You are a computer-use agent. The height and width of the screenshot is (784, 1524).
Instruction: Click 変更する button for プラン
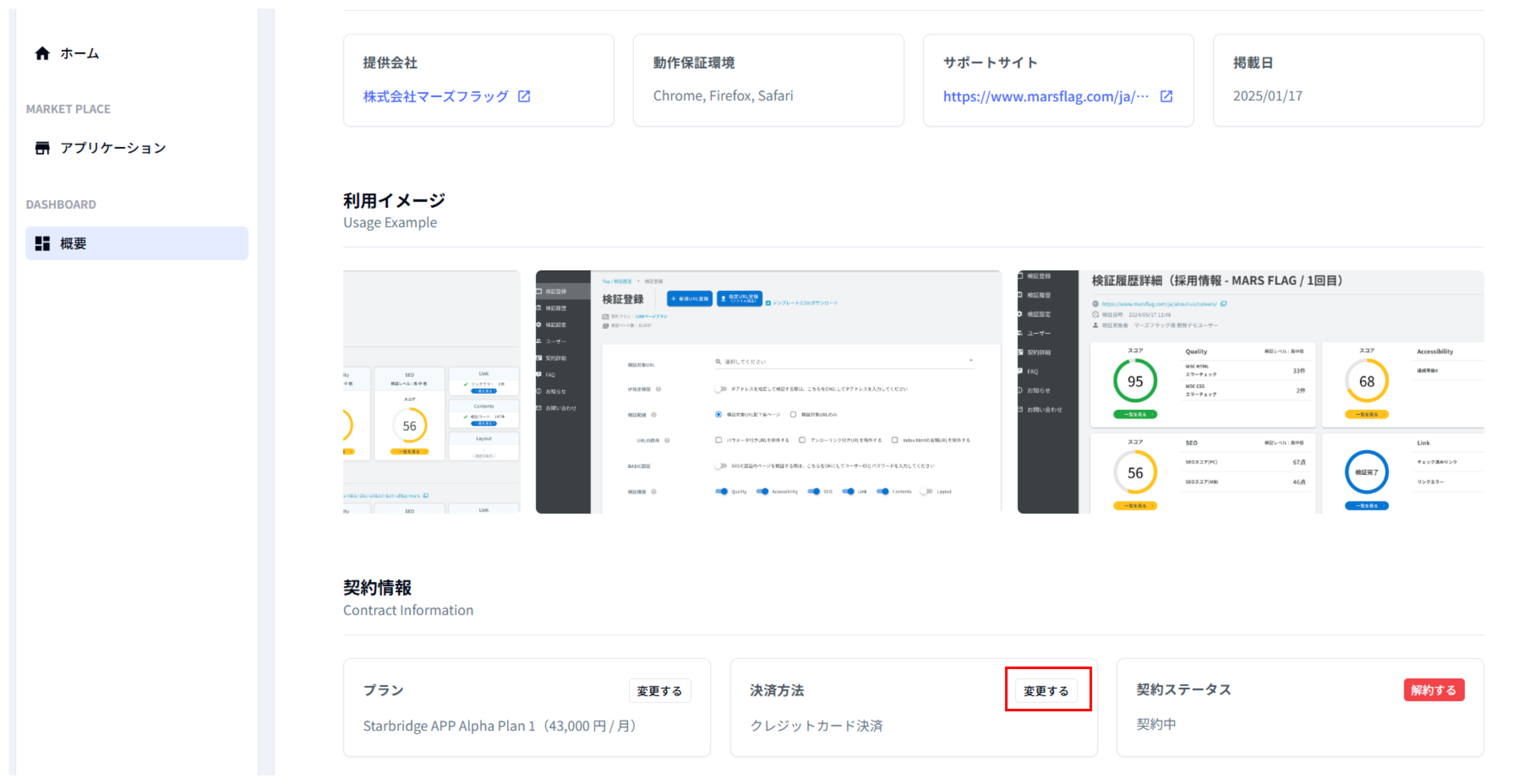(659, 691)
